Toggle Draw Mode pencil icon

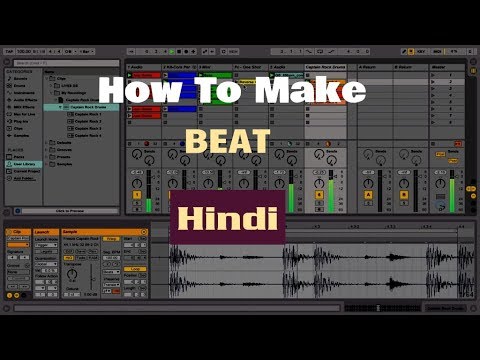click(404, 52)
